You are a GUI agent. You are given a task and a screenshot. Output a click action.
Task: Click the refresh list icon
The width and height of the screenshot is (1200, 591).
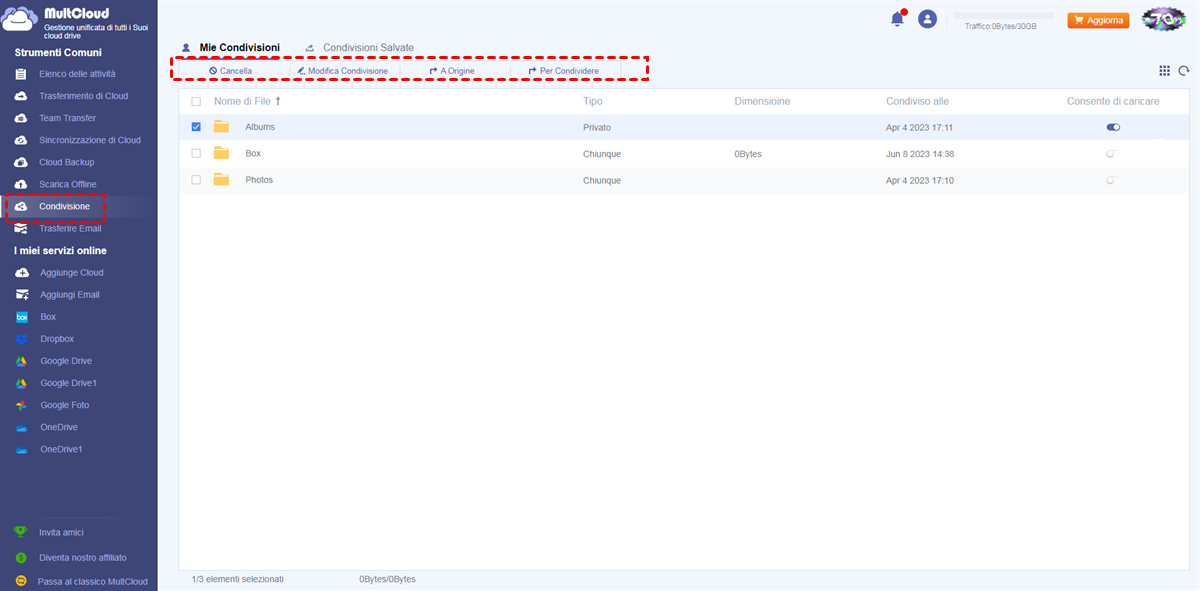[x=1184, y=71]
